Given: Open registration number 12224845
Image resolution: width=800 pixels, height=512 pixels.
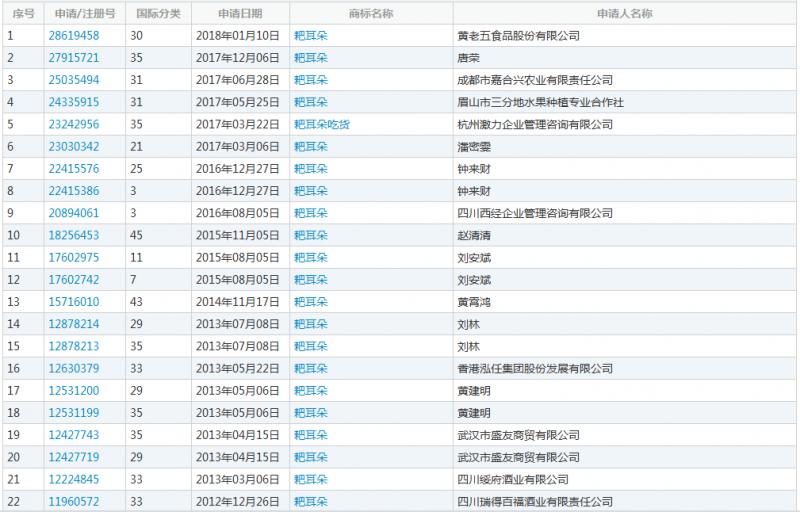Looking at the screenshot, I should [x=73, y=479].
